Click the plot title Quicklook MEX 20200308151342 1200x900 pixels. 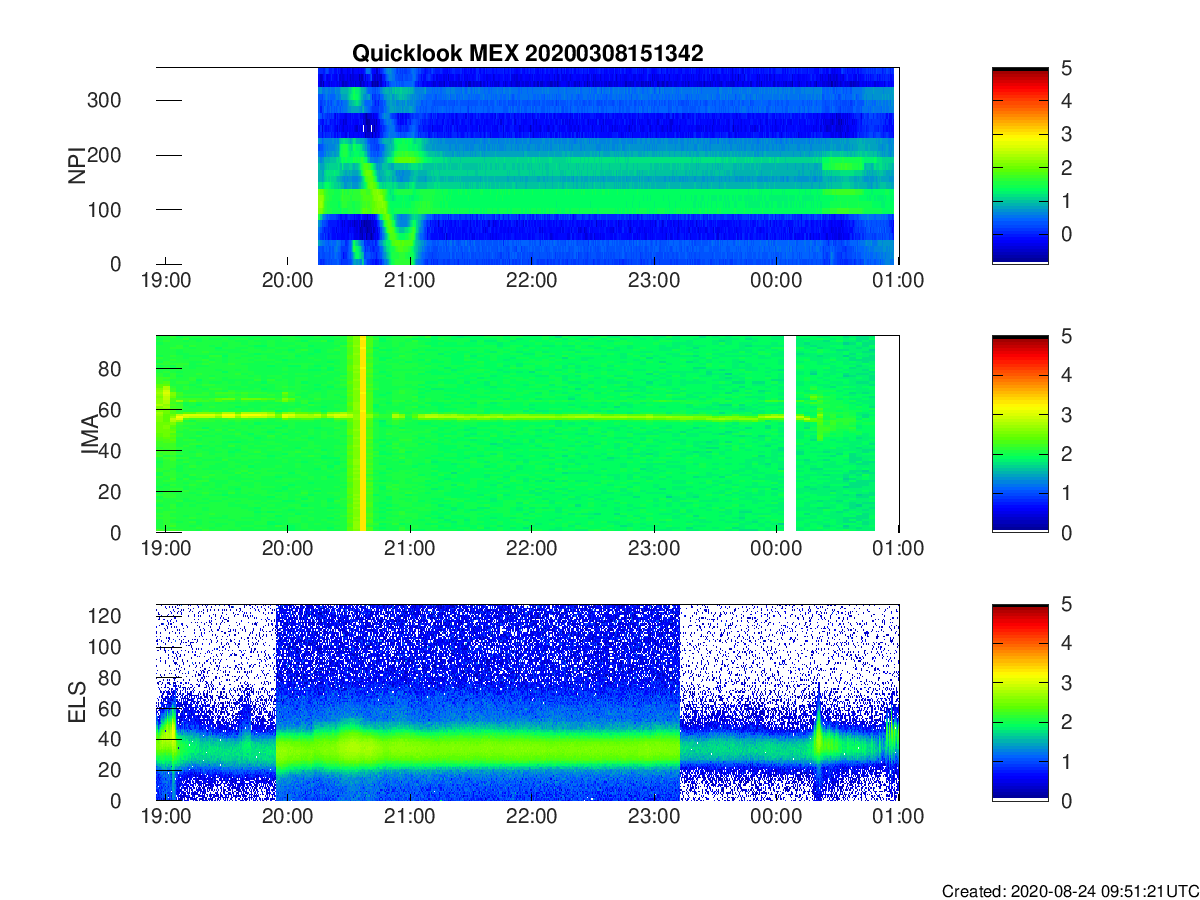(527, 54)
